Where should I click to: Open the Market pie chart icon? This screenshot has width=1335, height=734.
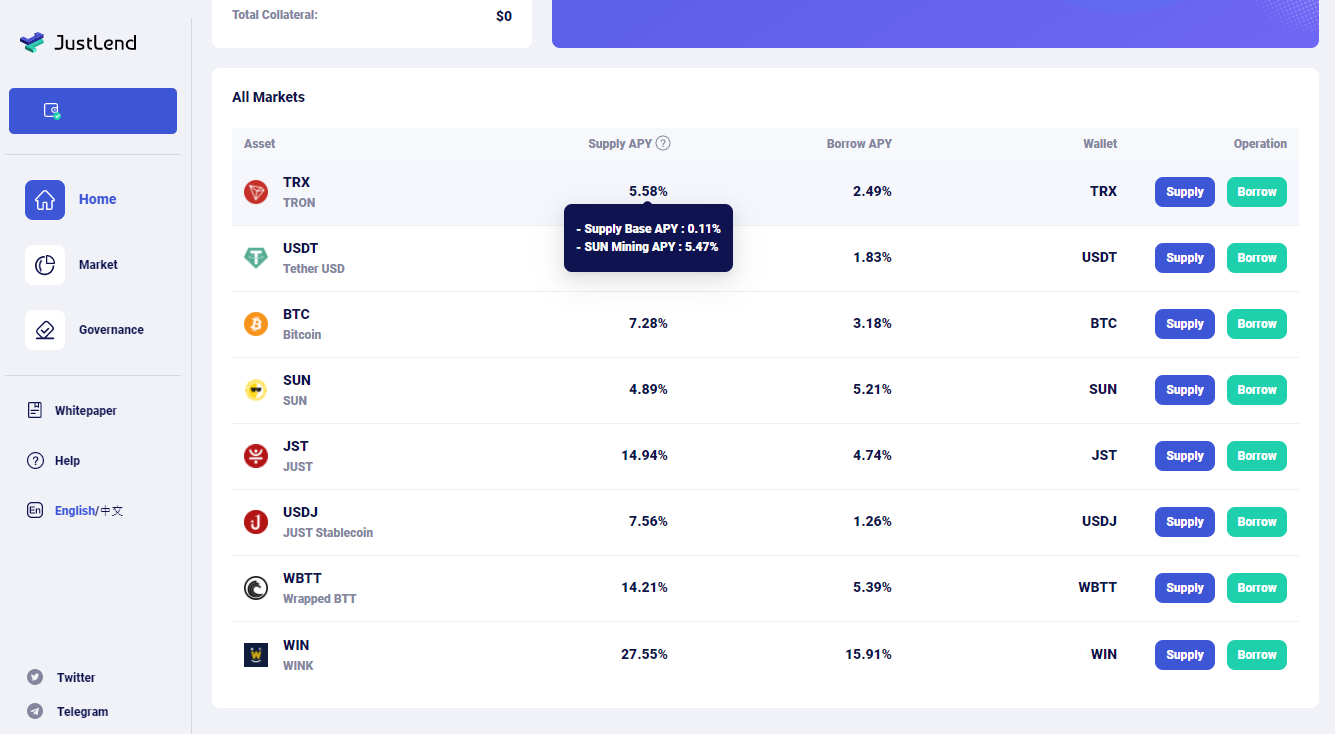pyautogui.click(x=45, y=265)
